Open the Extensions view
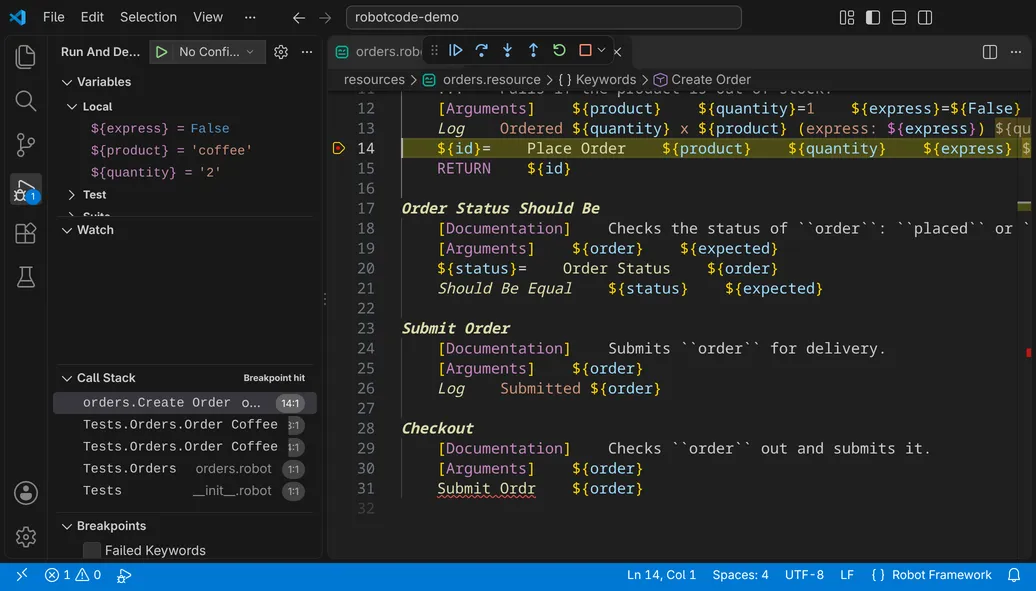This screenshot has width=1036, height=591. (25, 233)
